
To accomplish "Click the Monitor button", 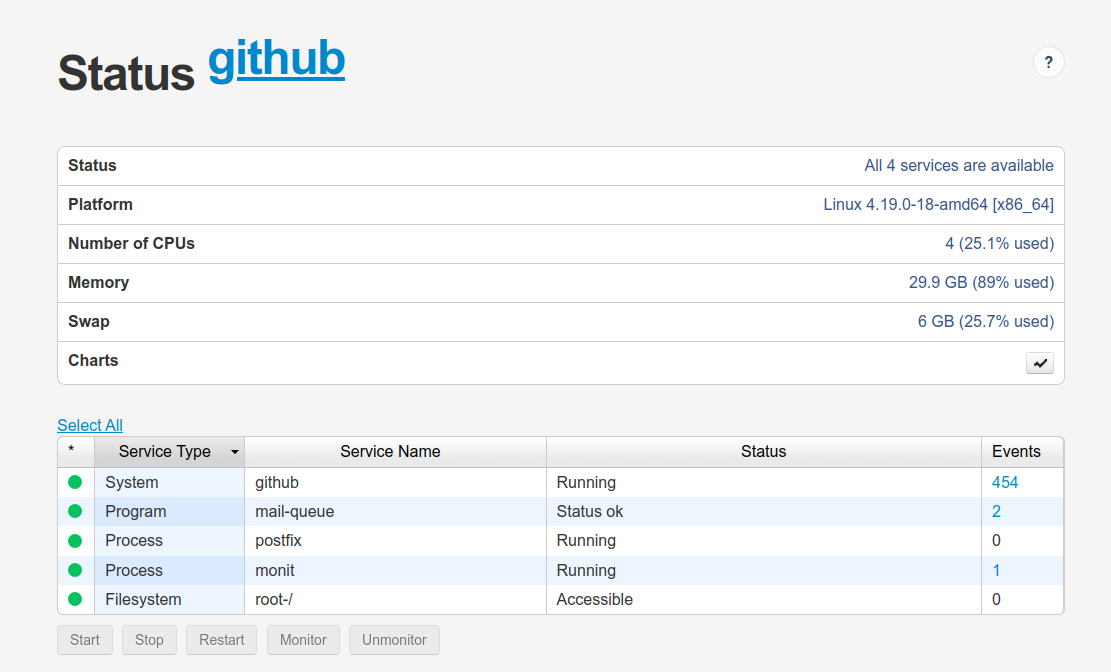I will (303, 640).
